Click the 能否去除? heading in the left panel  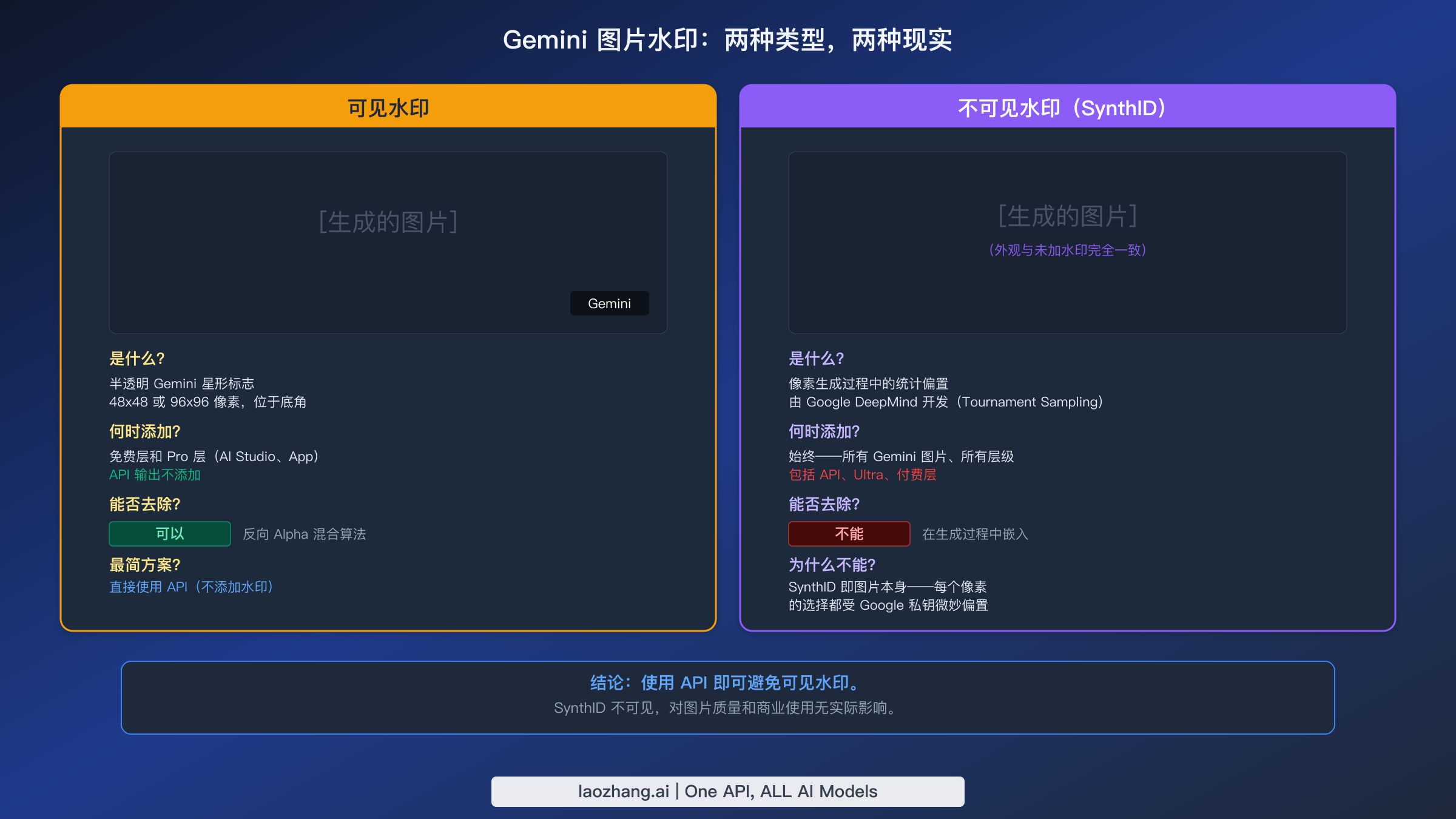click(144, 504)
